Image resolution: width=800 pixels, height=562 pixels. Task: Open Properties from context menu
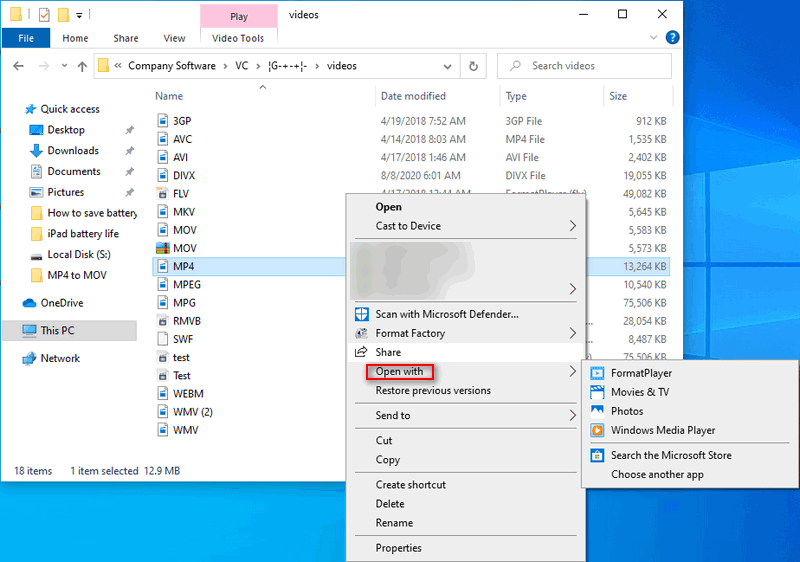(x=398, y=548)
